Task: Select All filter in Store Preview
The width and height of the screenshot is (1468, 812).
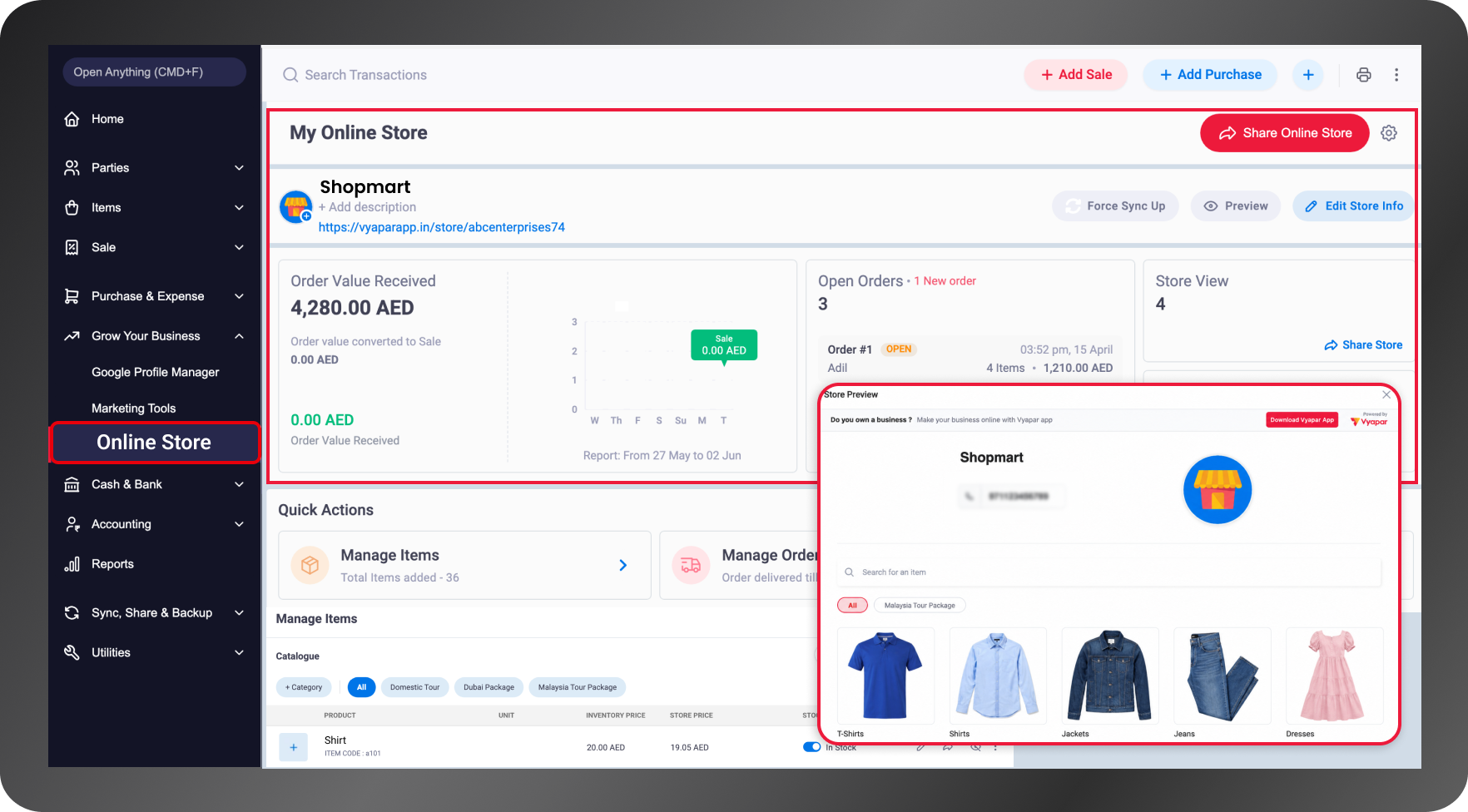Action: point(852,606)
